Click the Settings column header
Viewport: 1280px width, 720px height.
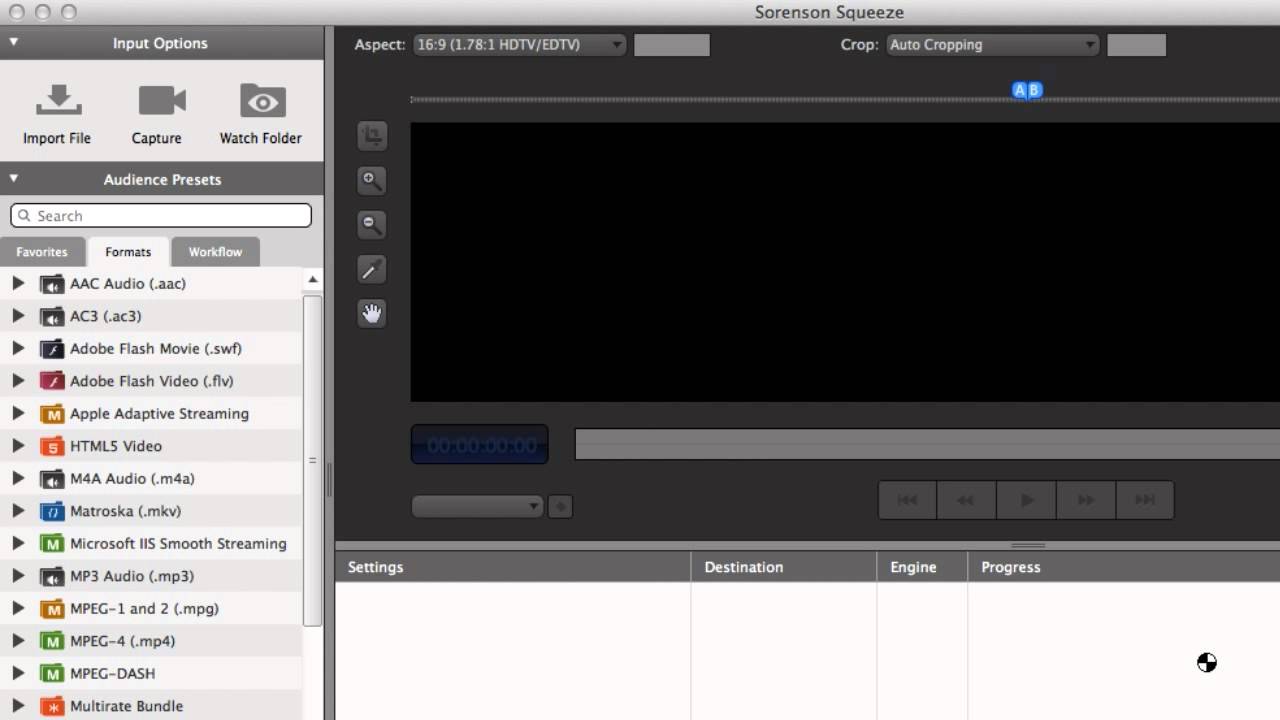tap(513, 567)
